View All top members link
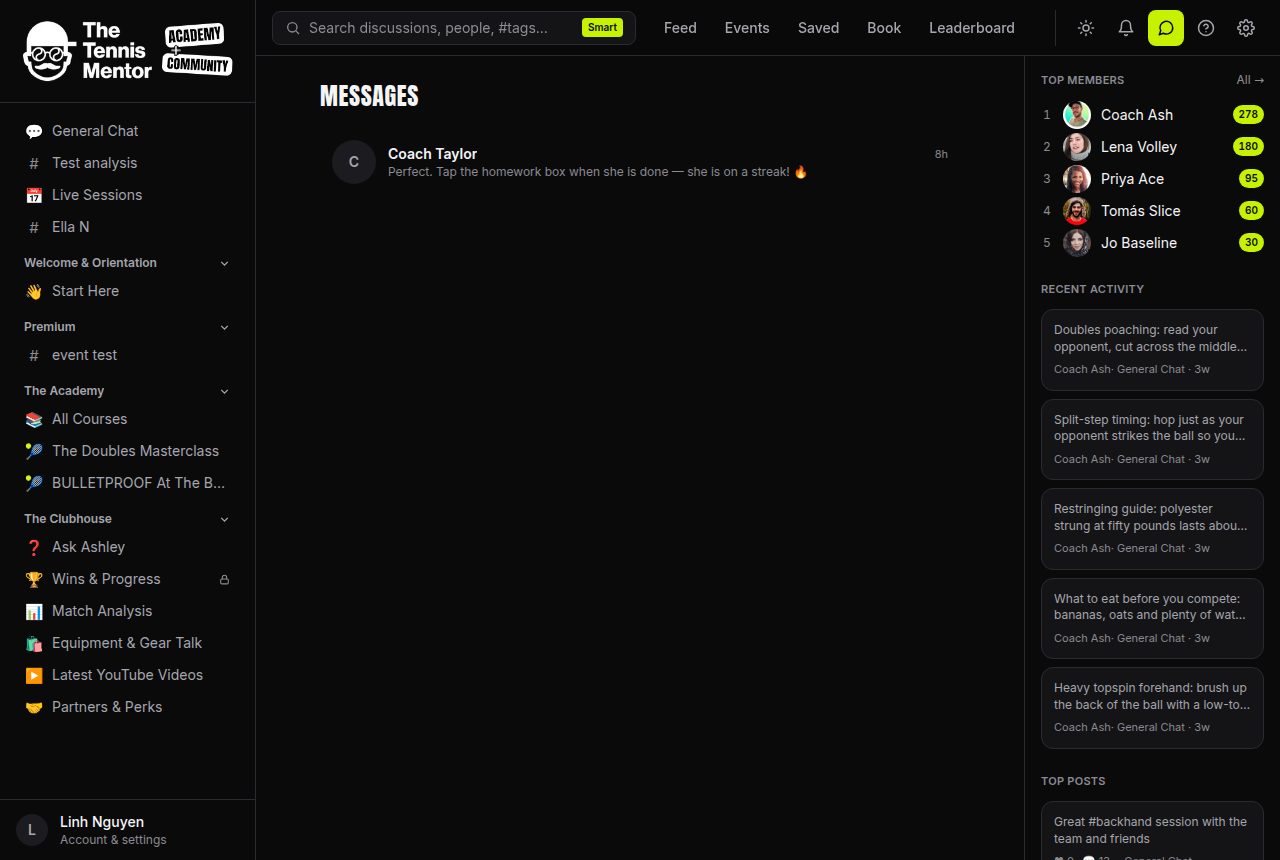The height and width of the screenshot is (860, 1280). click(x=1250, y=80)
